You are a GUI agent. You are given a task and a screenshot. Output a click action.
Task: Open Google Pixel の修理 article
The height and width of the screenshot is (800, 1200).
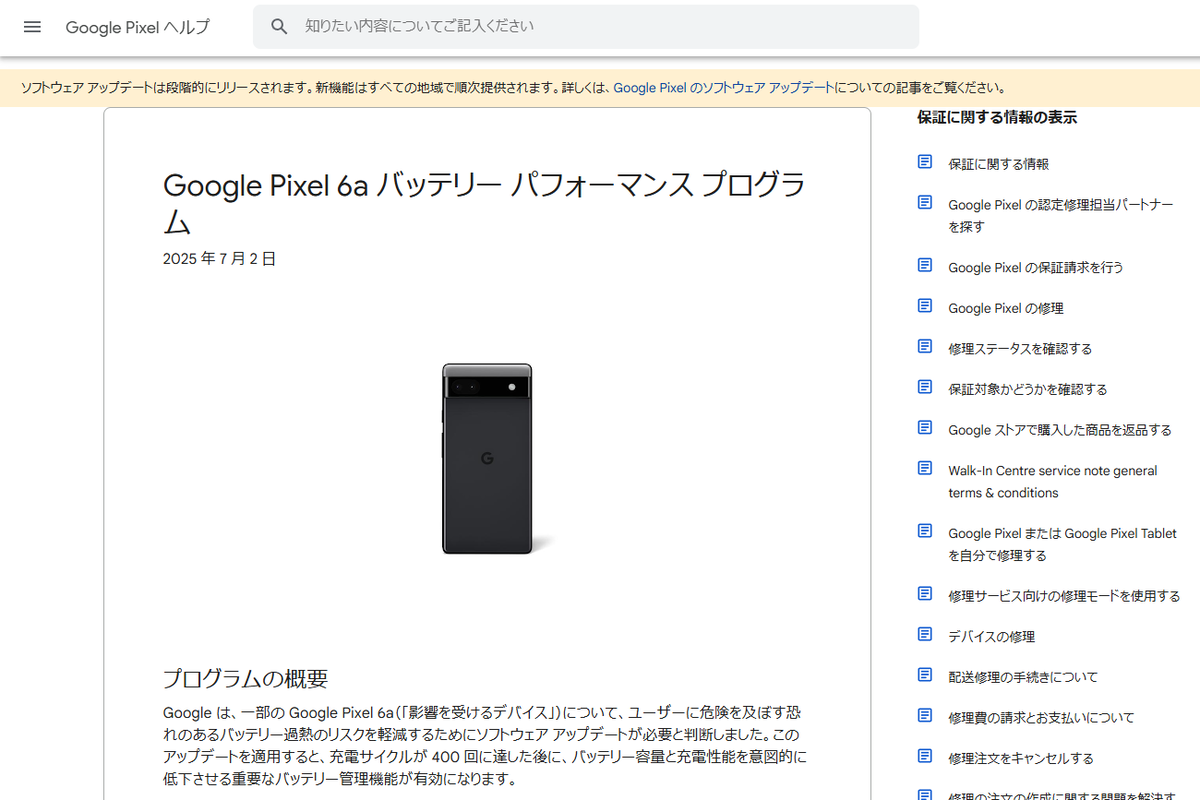[1006, 308]
